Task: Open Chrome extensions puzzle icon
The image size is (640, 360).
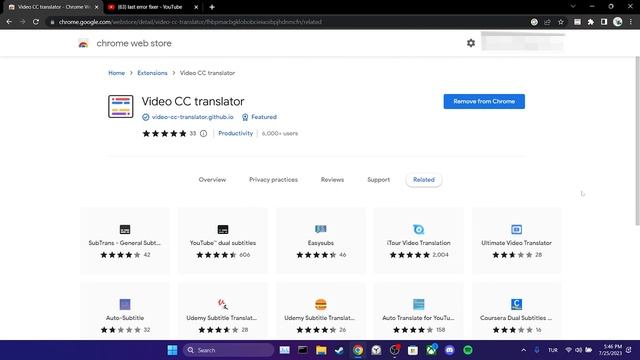Action: click(x=591, y=22)
